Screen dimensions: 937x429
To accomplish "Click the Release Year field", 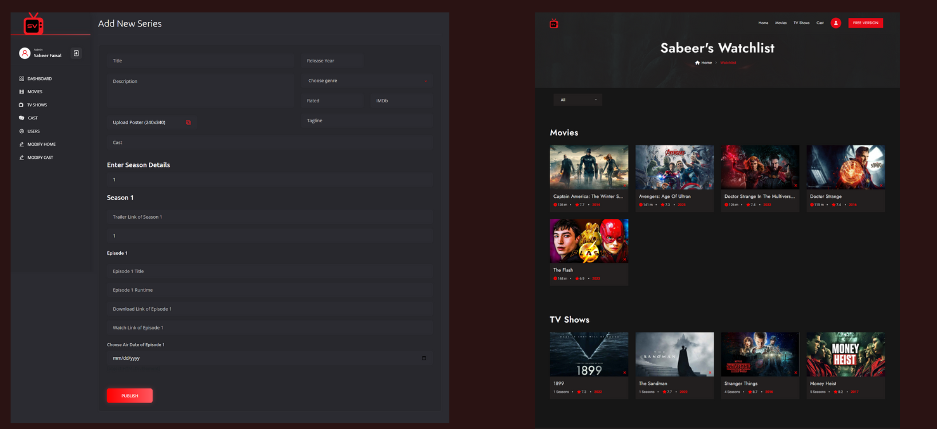I will click(x=332, y=61).
